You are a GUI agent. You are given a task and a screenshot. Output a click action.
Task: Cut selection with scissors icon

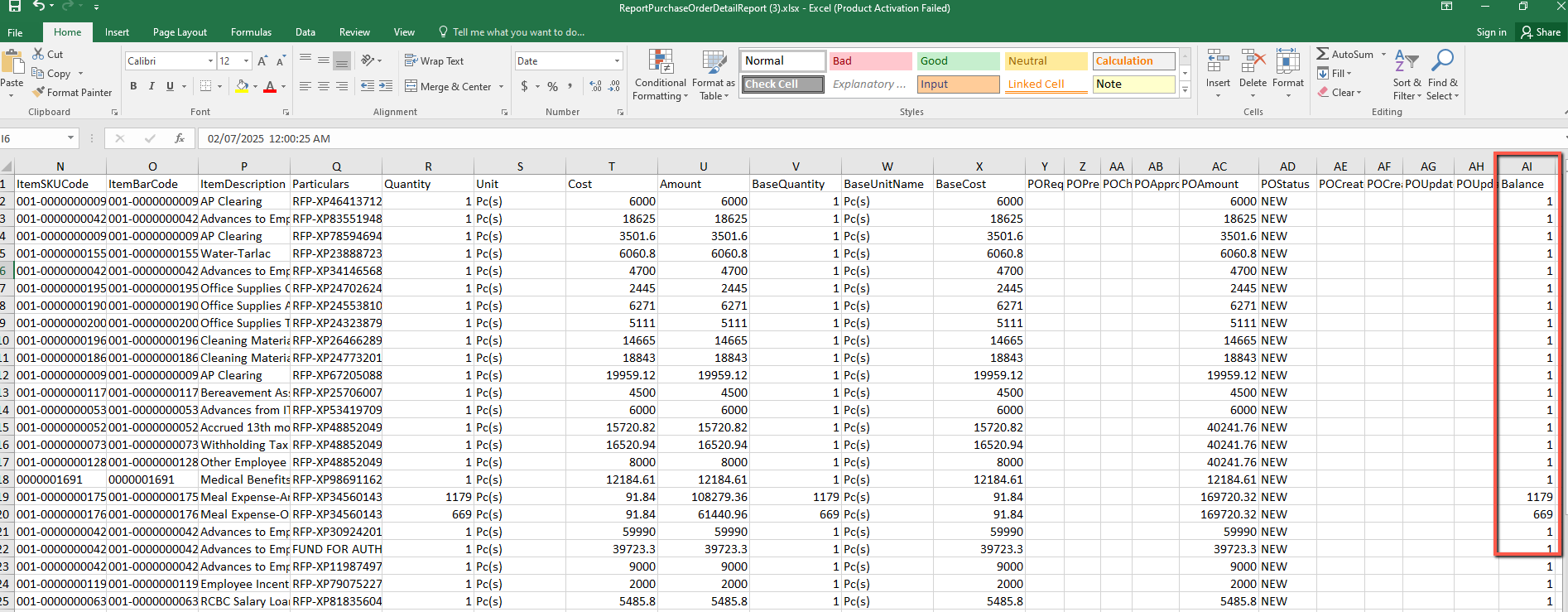pyautogui.click(x=38, y=54)
